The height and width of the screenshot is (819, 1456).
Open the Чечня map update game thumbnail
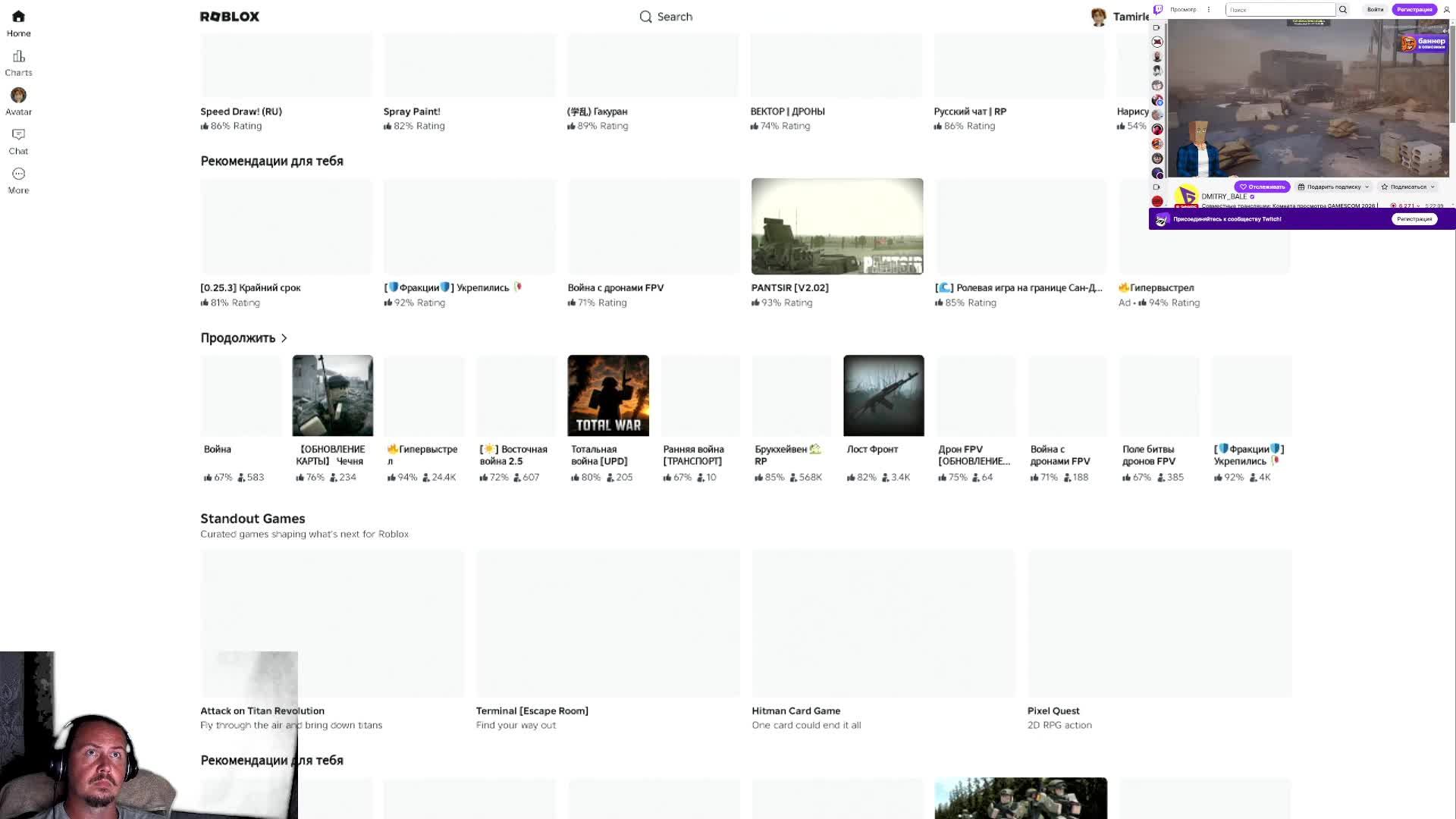[x=332, y=395]
